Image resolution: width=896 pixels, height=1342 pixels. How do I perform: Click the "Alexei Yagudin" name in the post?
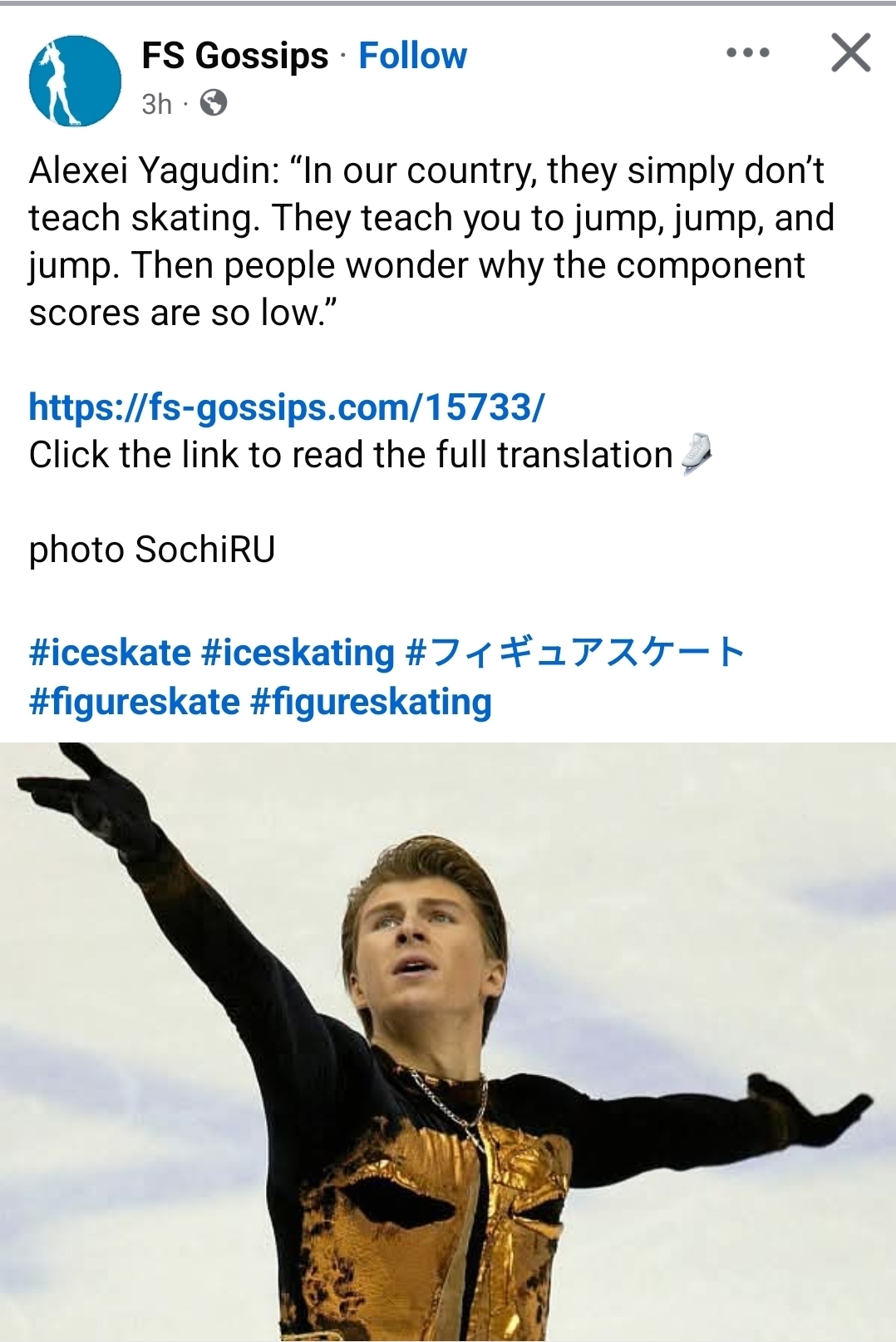point(150,170)
